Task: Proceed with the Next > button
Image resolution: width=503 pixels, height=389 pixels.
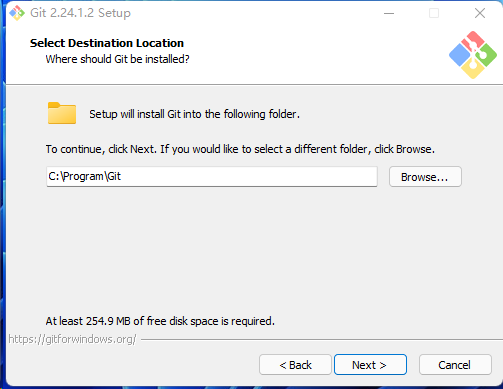Action: [x=370, y=365]
